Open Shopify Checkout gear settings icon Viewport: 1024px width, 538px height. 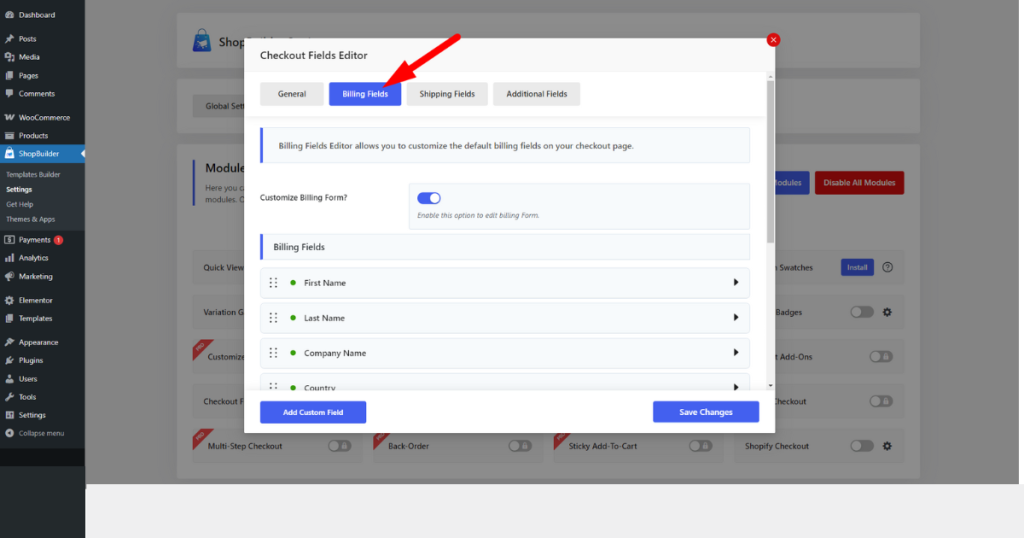tap(887, 446)
